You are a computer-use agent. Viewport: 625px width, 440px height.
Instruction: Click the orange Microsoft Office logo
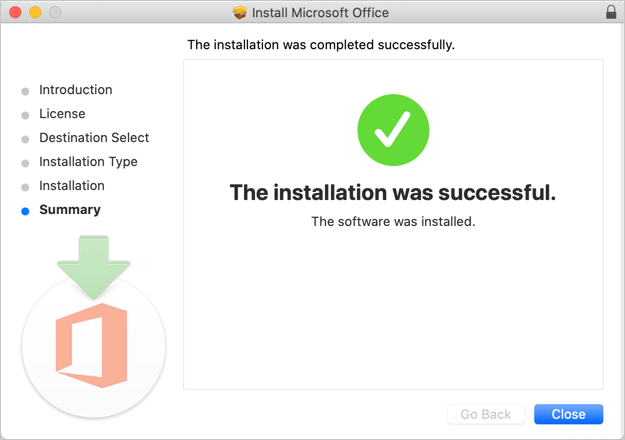click(x=92, y=345)
